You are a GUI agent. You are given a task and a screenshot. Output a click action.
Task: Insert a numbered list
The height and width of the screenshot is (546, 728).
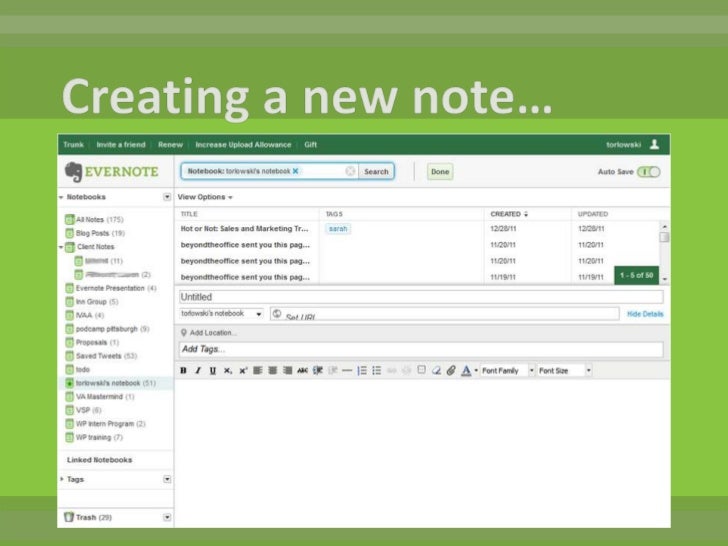click(362, 370)
